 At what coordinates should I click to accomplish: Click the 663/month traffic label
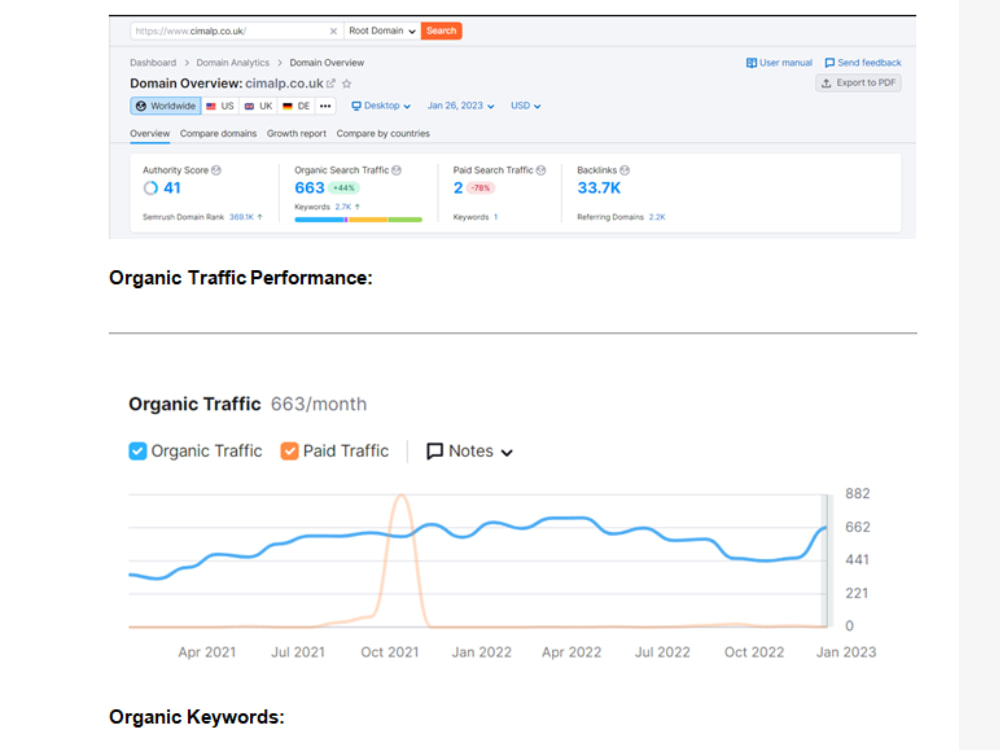point(319,404)
